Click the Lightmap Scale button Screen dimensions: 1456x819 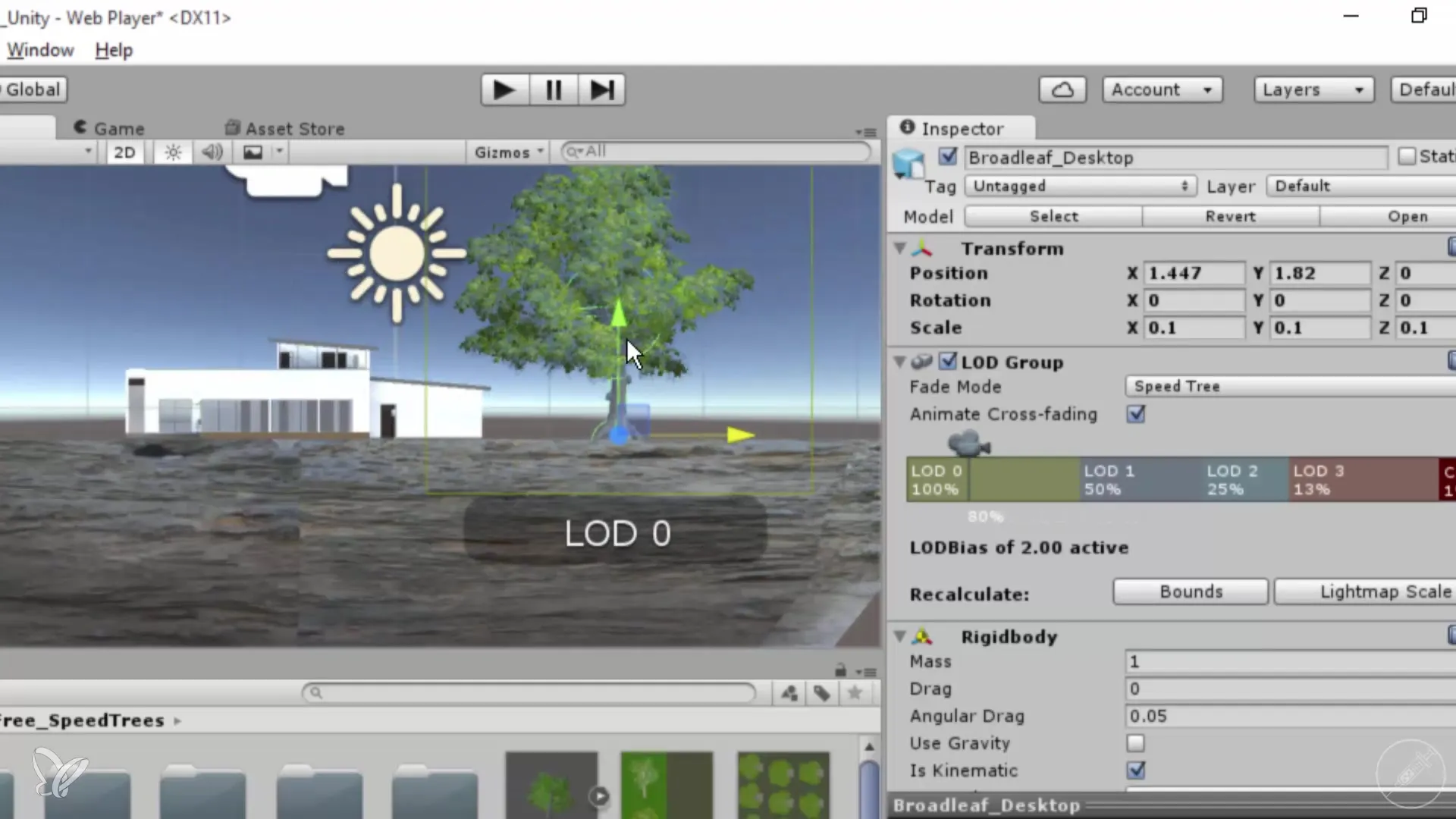click(1365, 591)
